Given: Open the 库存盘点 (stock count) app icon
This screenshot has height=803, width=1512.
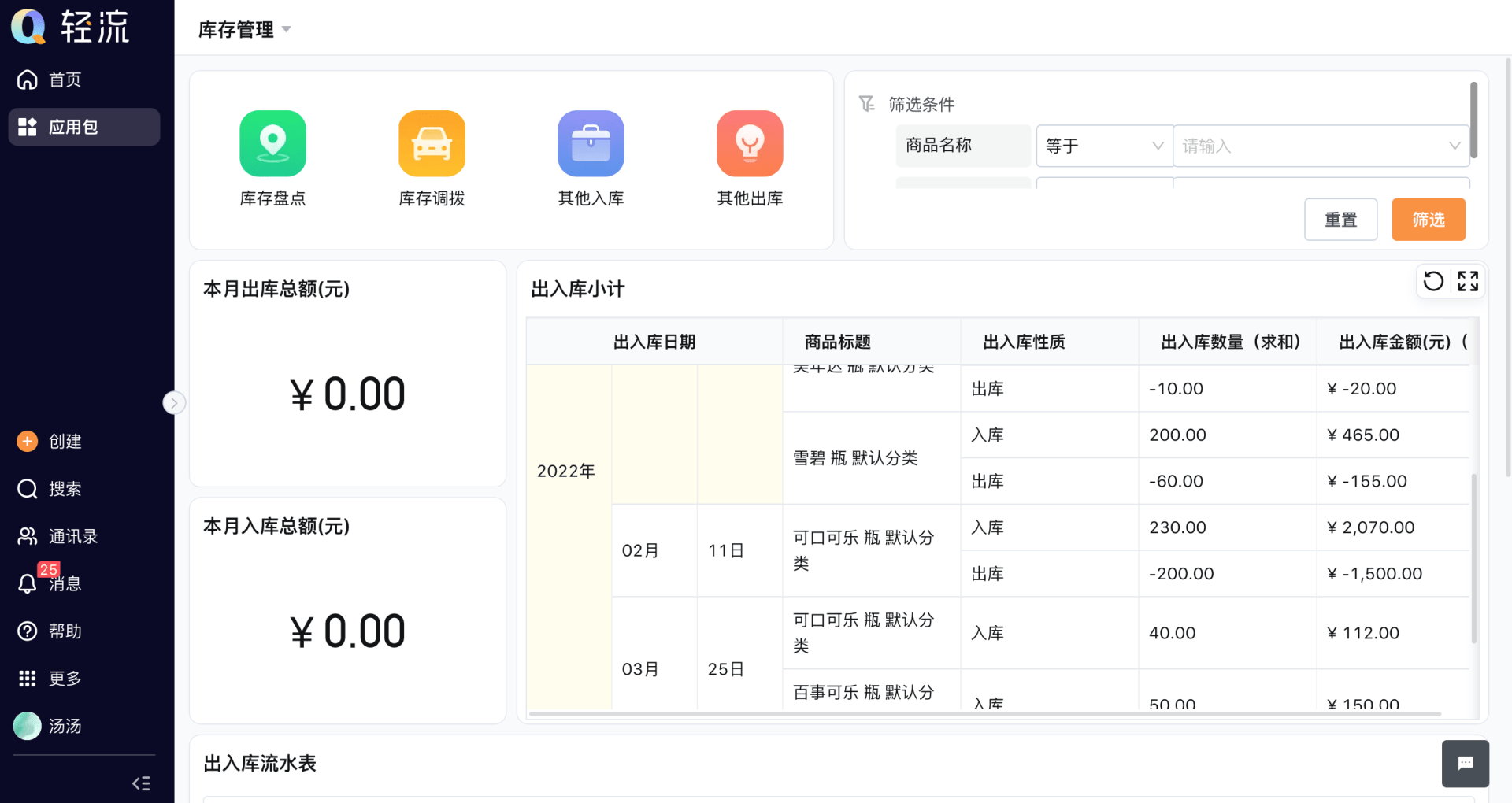Looking at the screenshot, I should 272,157.
